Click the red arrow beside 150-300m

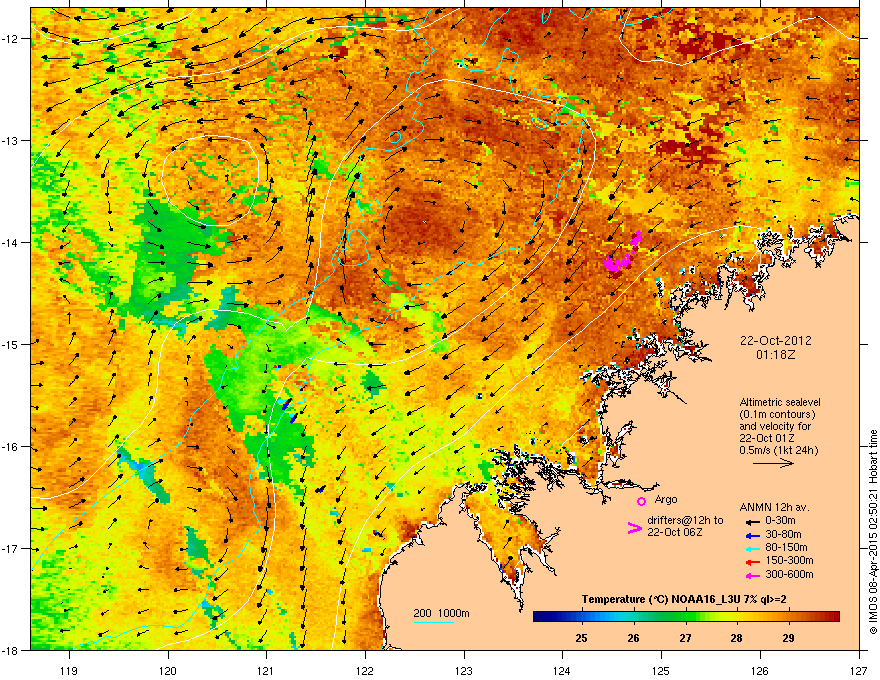(753, 562)
